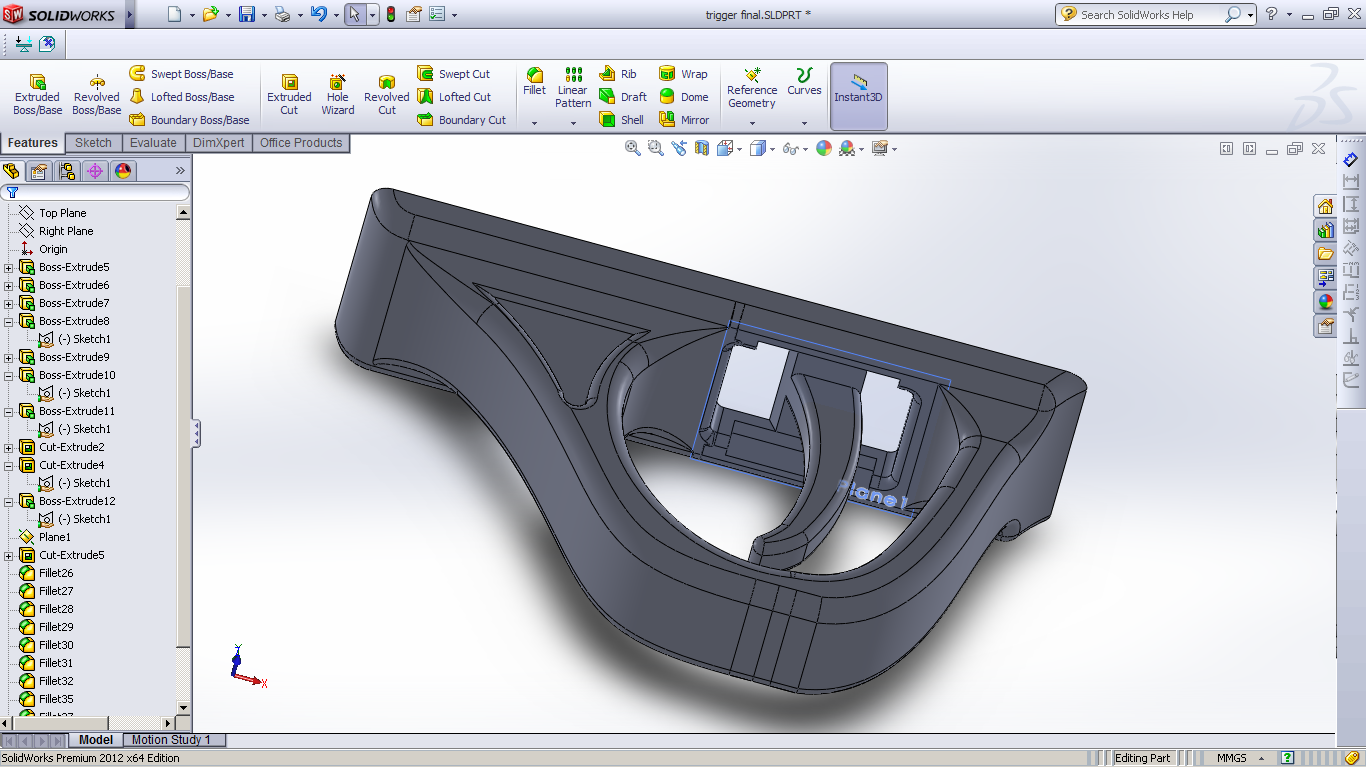The width and height of the screenshot is (1366, 768).
Task: Expand Cut-Extrude2 node
Action: 9,447
